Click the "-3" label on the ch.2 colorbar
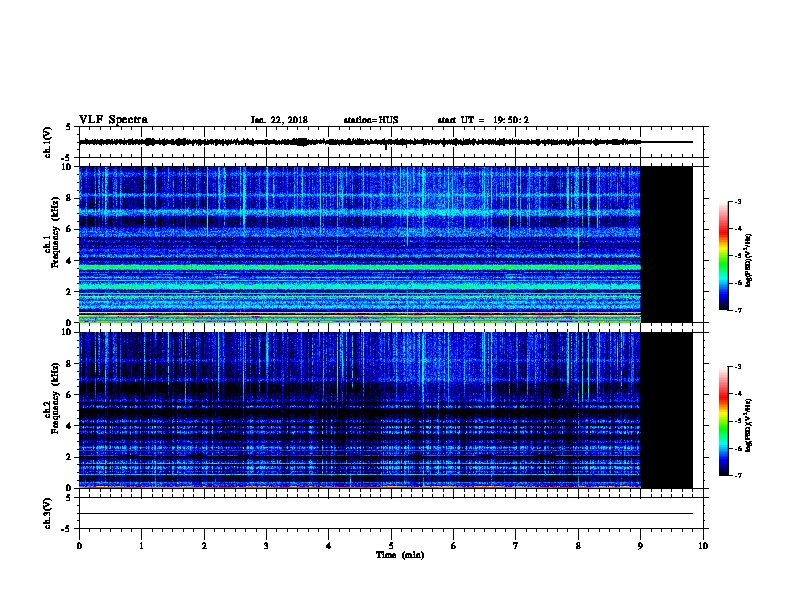This screenshot has height=612, width=792. pos(738,367)
